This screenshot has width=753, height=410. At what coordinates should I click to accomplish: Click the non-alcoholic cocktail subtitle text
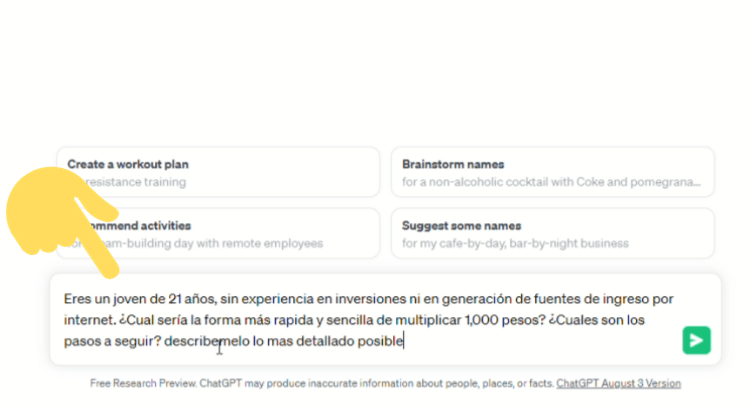click(552, 182)
